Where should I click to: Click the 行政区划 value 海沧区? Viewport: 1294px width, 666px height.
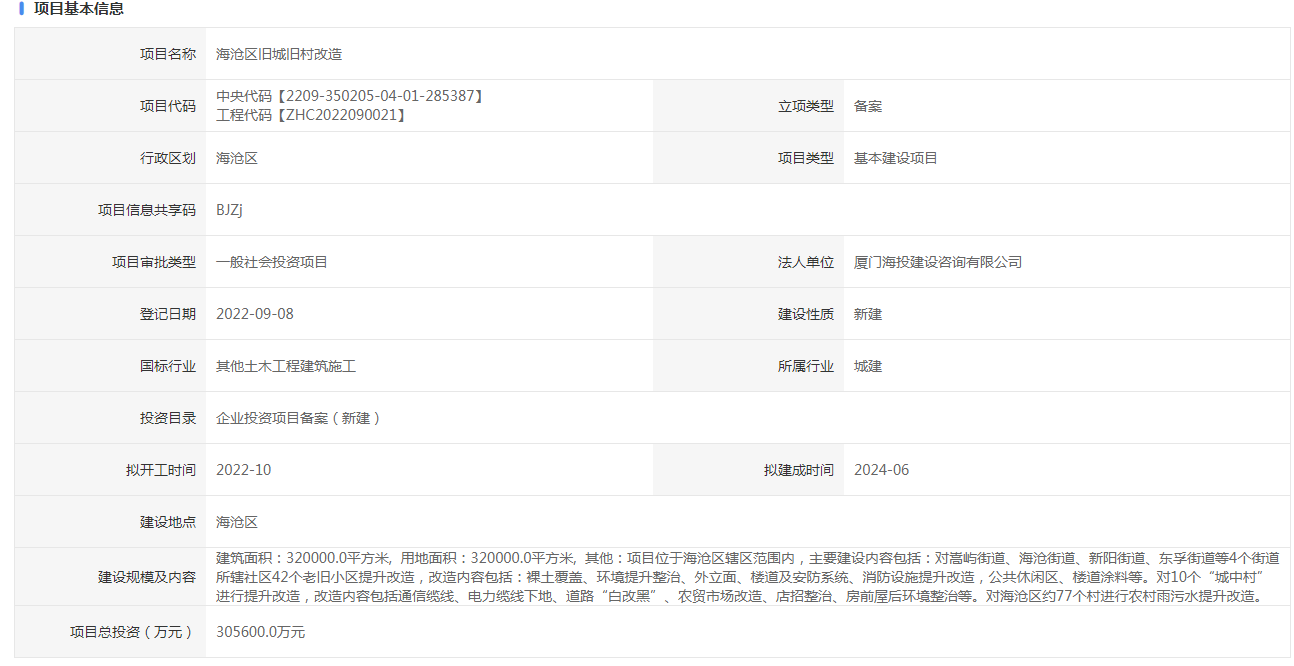pyautogui.click(x=237, y=158)
